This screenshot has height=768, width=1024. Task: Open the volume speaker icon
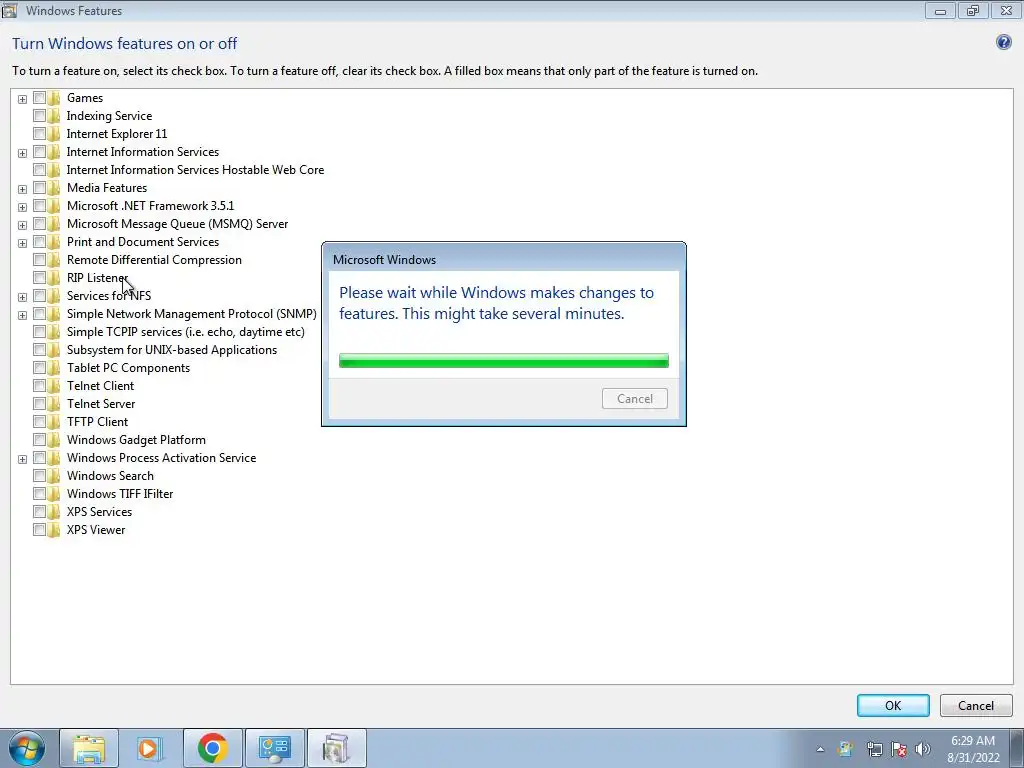923,749
